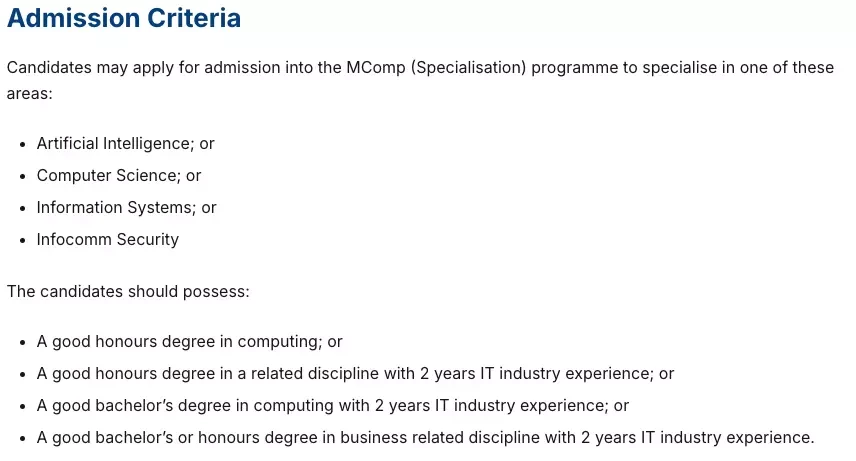Click the bullet before Information Systems
The image size is (856, 461).
click(x=22, y=209)
